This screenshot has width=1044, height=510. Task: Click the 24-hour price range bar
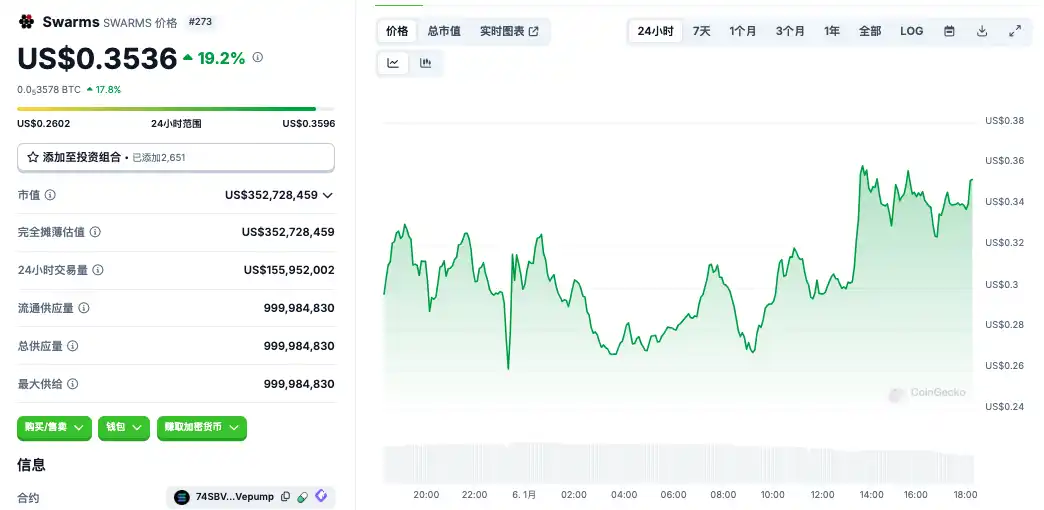175,109
